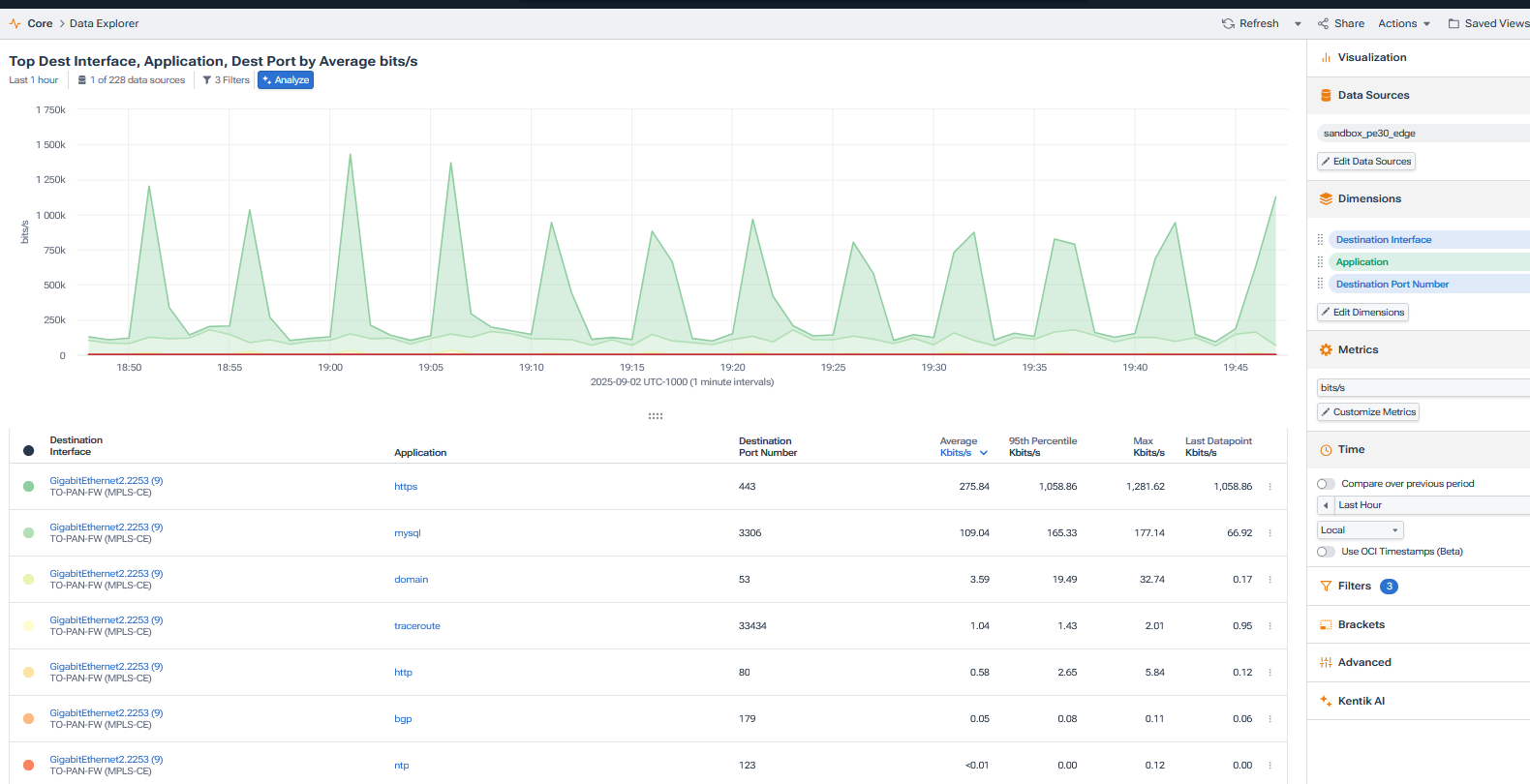Toggle https series green color dot
This screenshot has width=1530, height=784.
[28, 487]
